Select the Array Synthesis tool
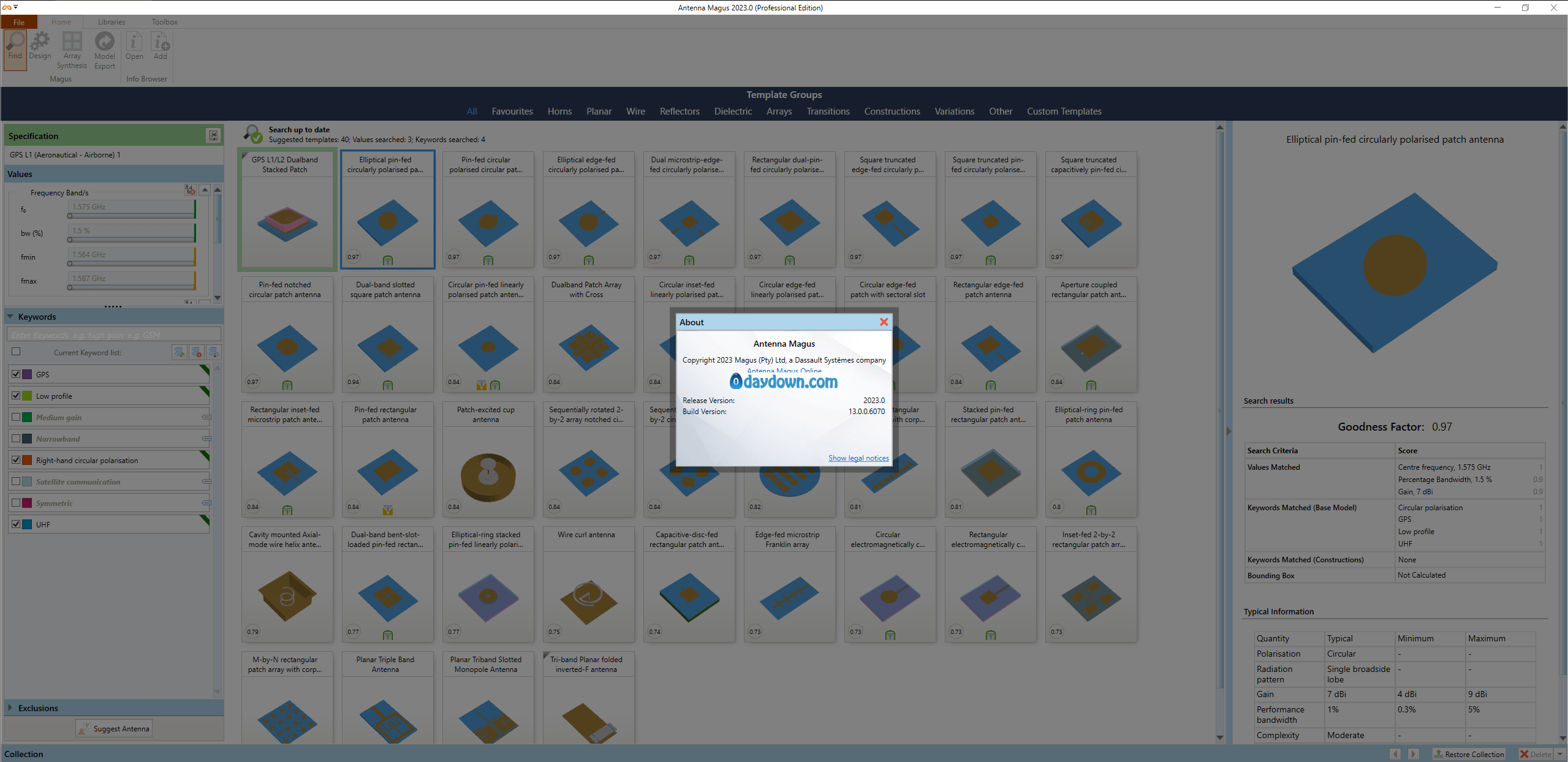 click(x=72, y=51)
